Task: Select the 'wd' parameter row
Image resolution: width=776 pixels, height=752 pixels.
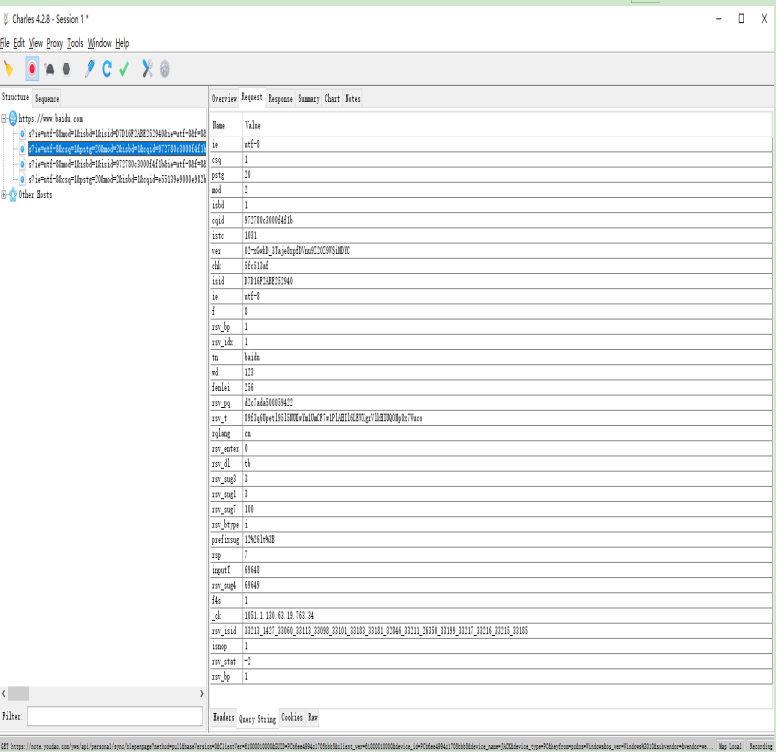Action: pos(491,372)
